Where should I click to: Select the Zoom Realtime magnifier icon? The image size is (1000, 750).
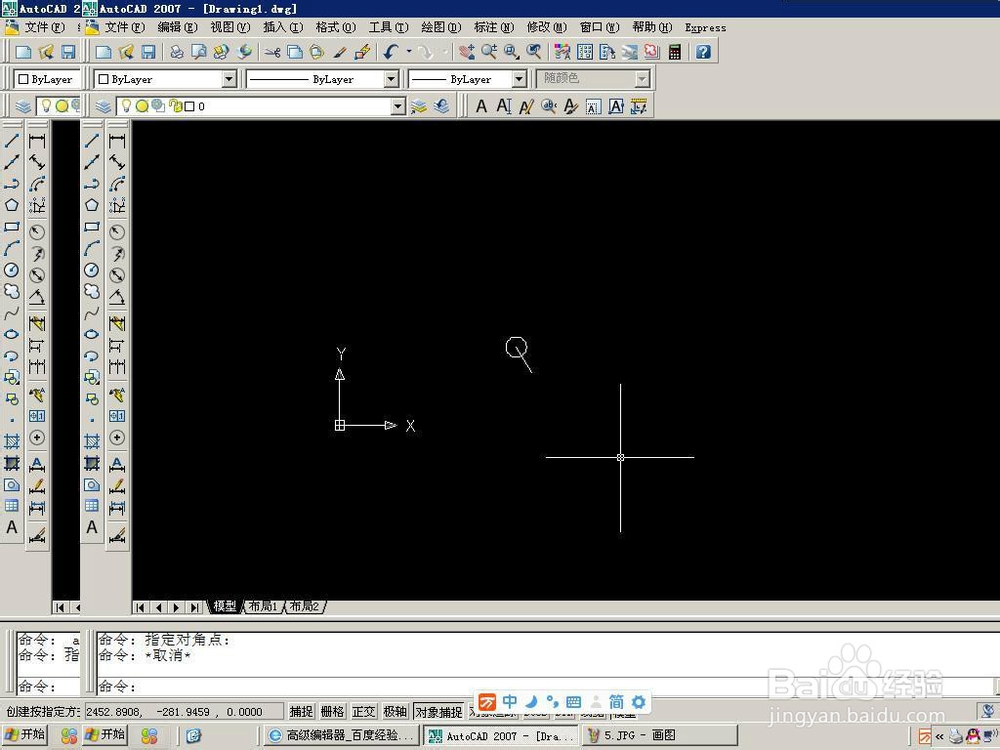point(489,52)
